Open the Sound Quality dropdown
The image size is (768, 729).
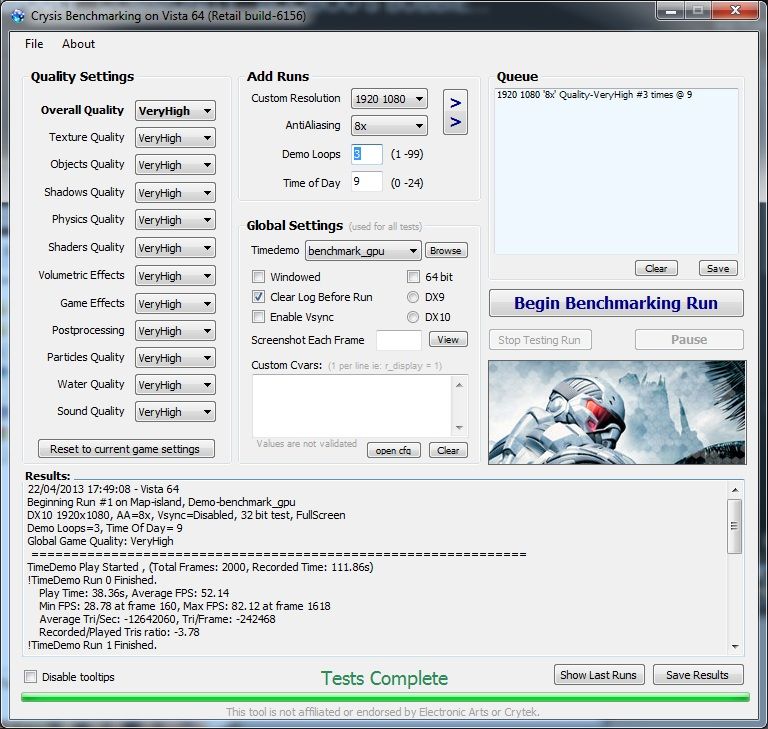point(175,412)
